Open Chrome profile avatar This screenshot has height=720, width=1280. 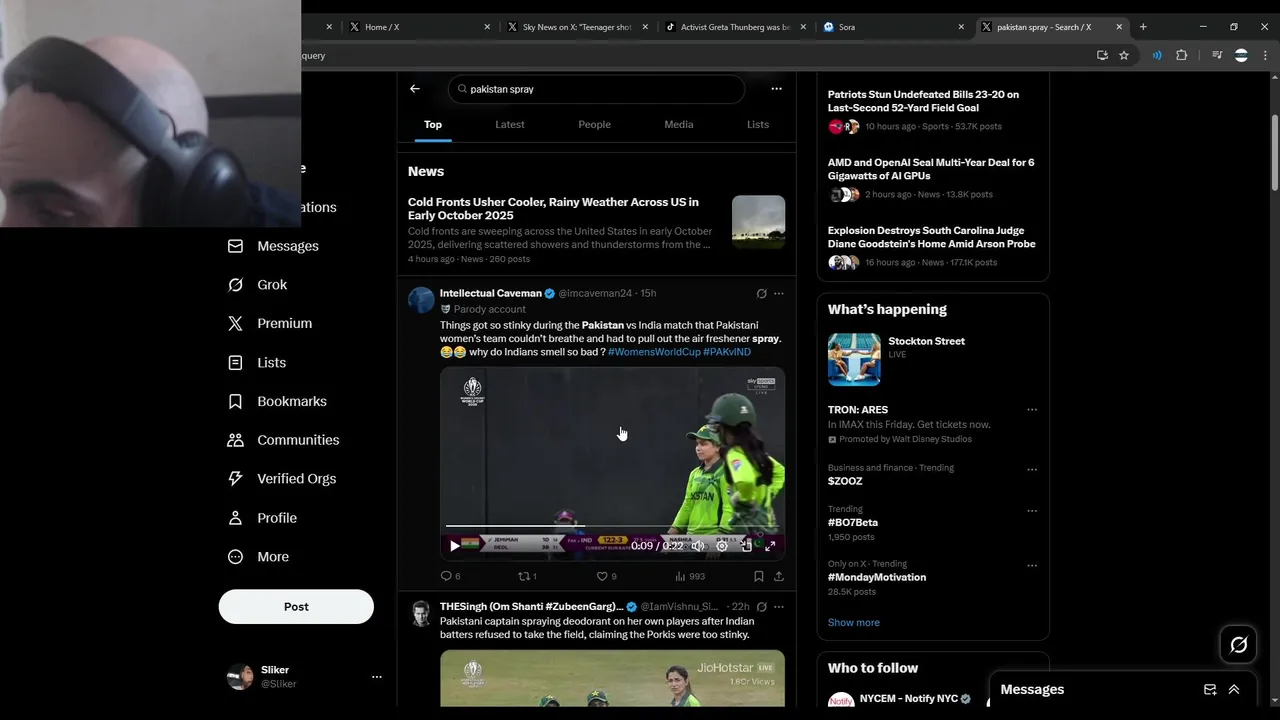(x=1241, y=56)
